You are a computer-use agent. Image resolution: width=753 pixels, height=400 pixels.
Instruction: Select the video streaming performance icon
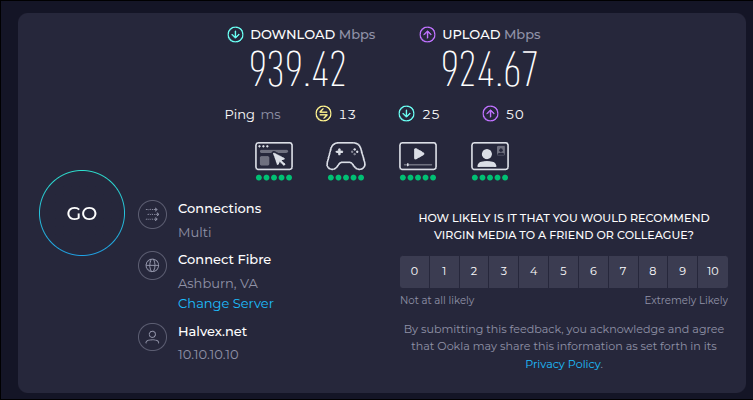(x=418, y=156)
